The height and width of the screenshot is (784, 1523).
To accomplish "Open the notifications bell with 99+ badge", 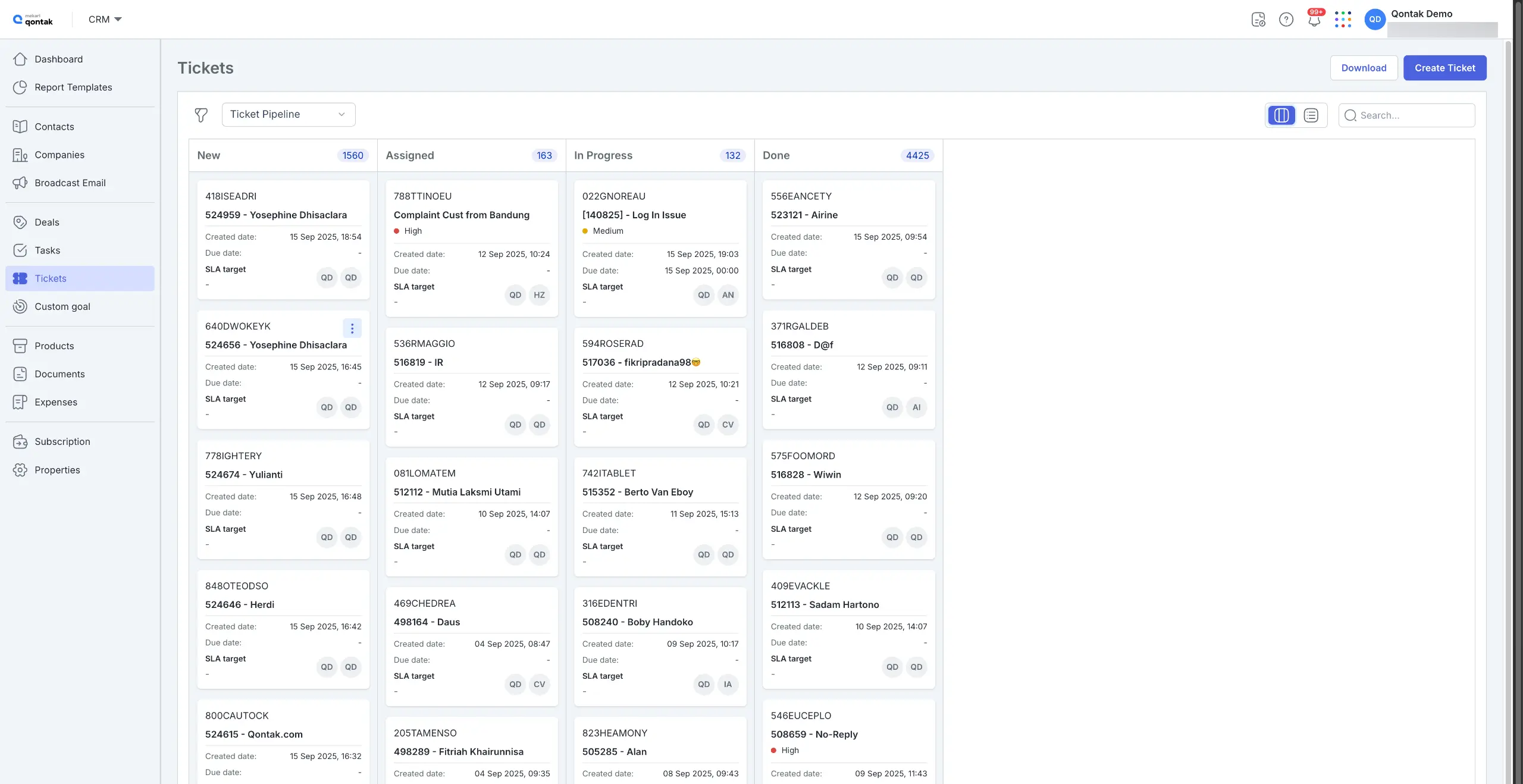I will pyautogui.click(x=1314, y=19).
